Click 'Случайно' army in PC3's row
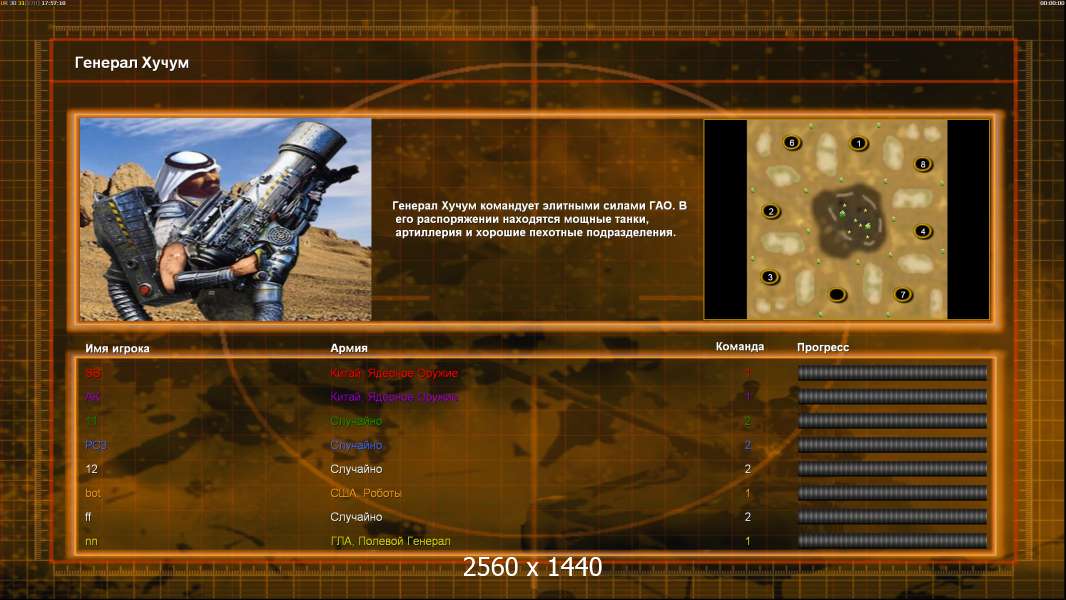 pos(356,445)
